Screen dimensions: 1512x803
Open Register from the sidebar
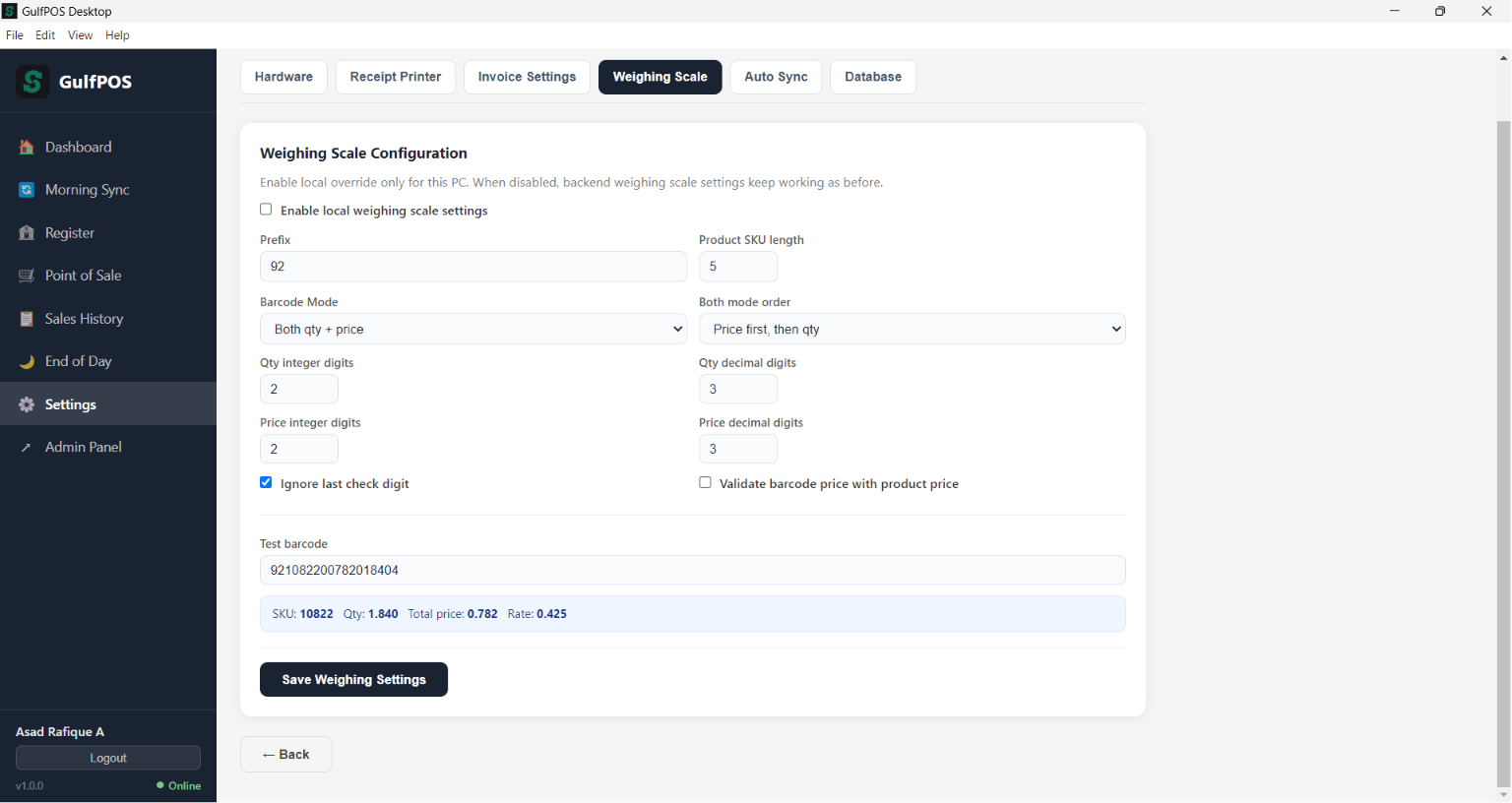(108, 233)
